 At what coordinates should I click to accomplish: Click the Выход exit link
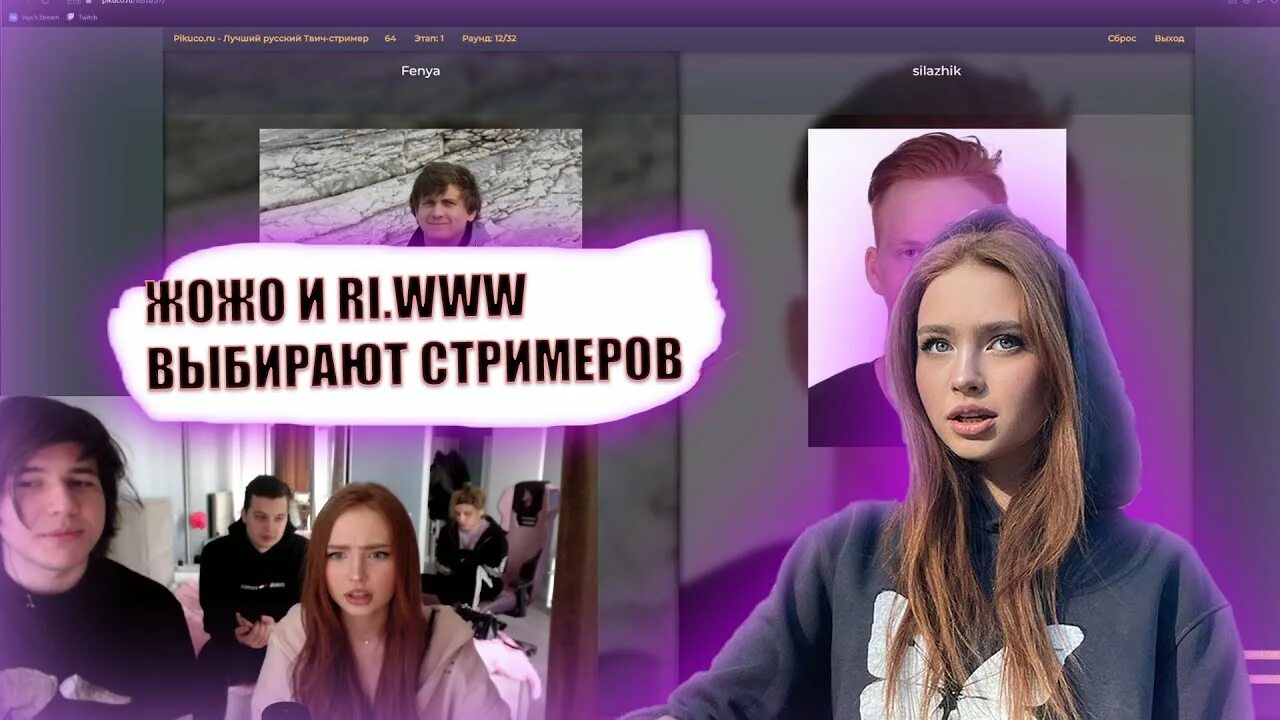tap(1169, 39)
